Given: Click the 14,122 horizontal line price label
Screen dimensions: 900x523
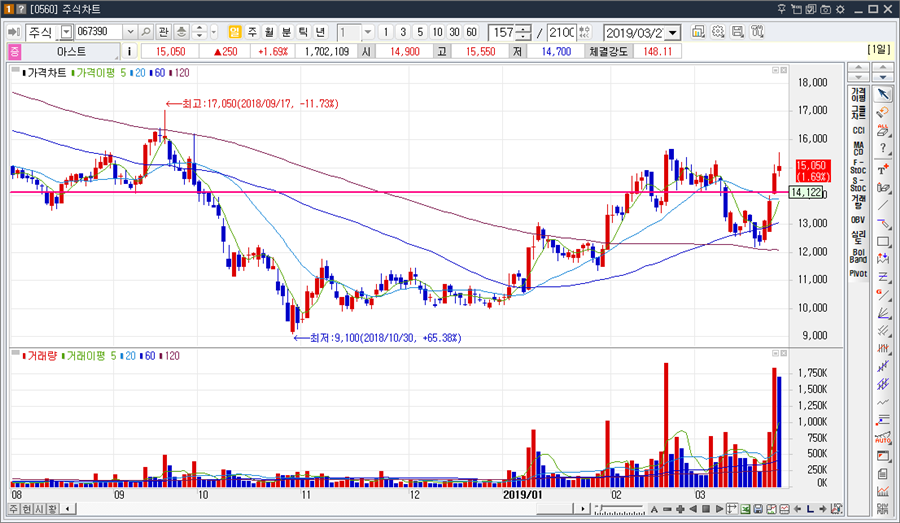Looking at the screenshot, I should click(806, 192).
